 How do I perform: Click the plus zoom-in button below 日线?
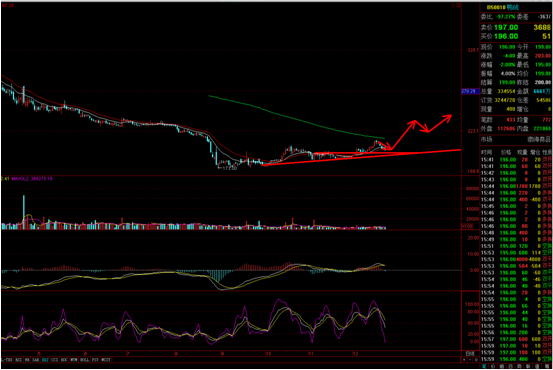point(464,360)
